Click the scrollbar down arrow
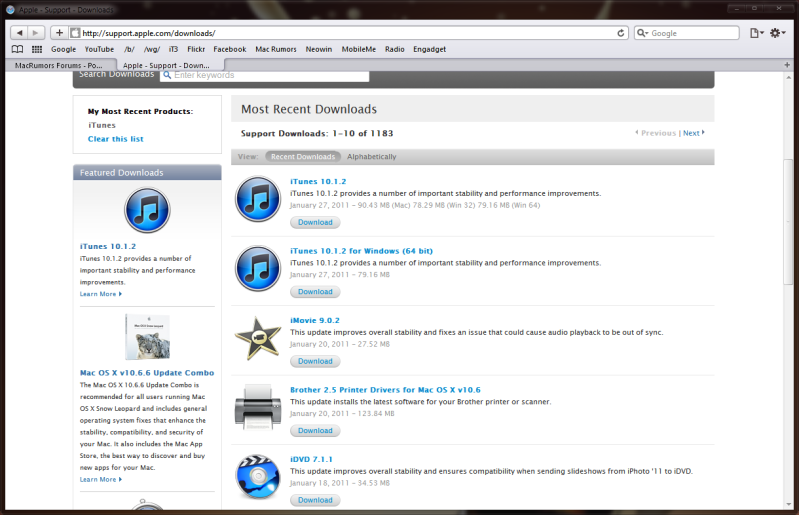The image size is (799, 515). [x=788, y=504]
